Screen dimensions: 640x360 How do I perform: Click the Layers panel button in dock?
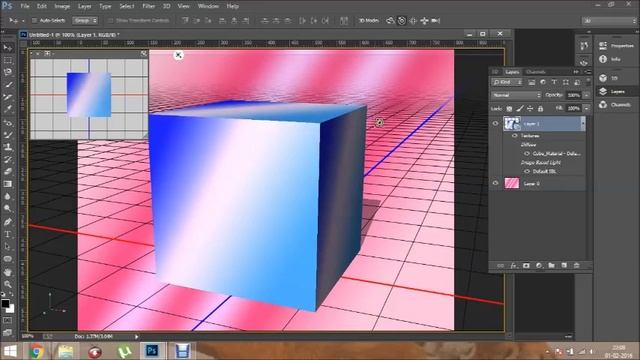point(616,91)
